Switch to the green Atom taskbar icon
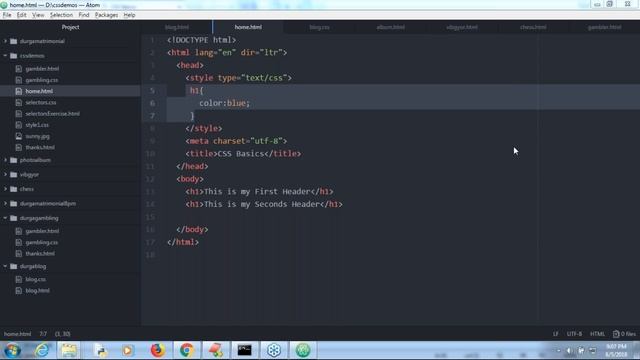The image size is (640, 360). [303, 350]
